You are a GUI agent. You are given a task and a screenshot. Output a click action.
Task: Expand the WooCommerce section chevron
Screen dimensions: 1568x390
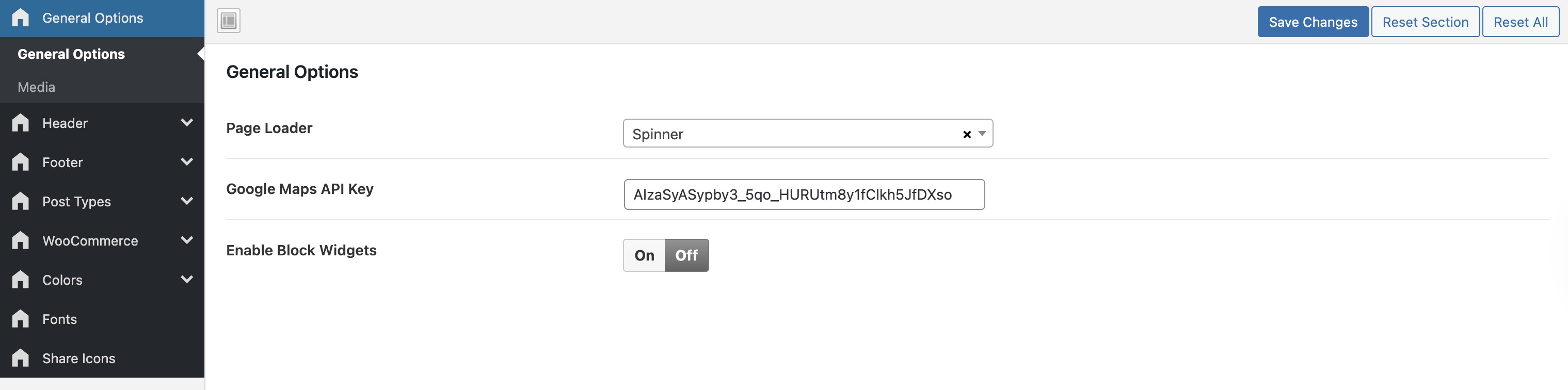187,240
